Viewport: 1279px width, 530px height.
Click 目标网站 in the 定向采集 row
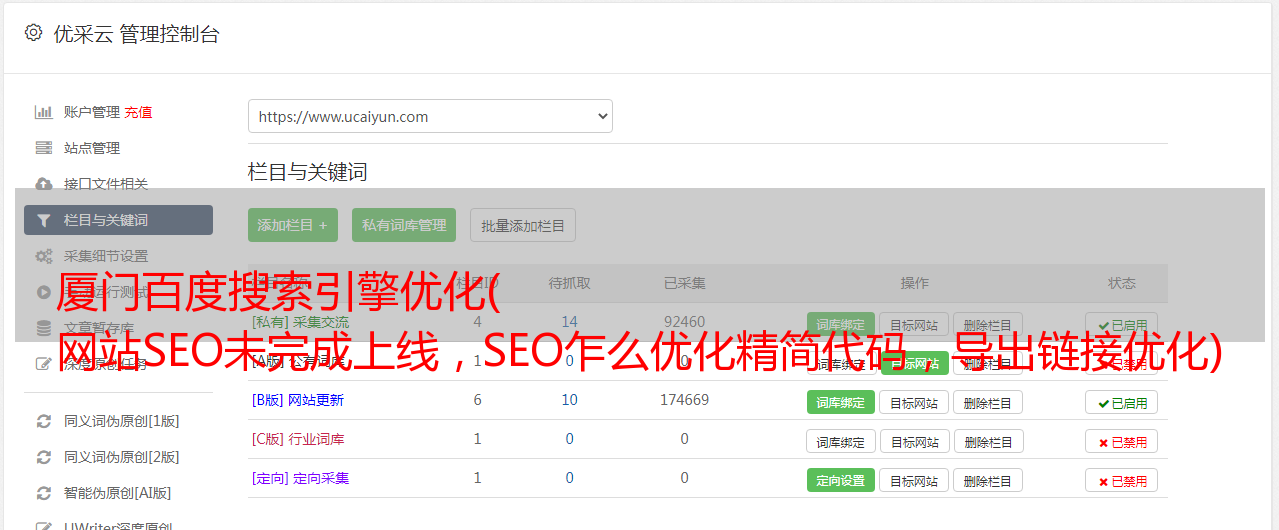point(914,480)
